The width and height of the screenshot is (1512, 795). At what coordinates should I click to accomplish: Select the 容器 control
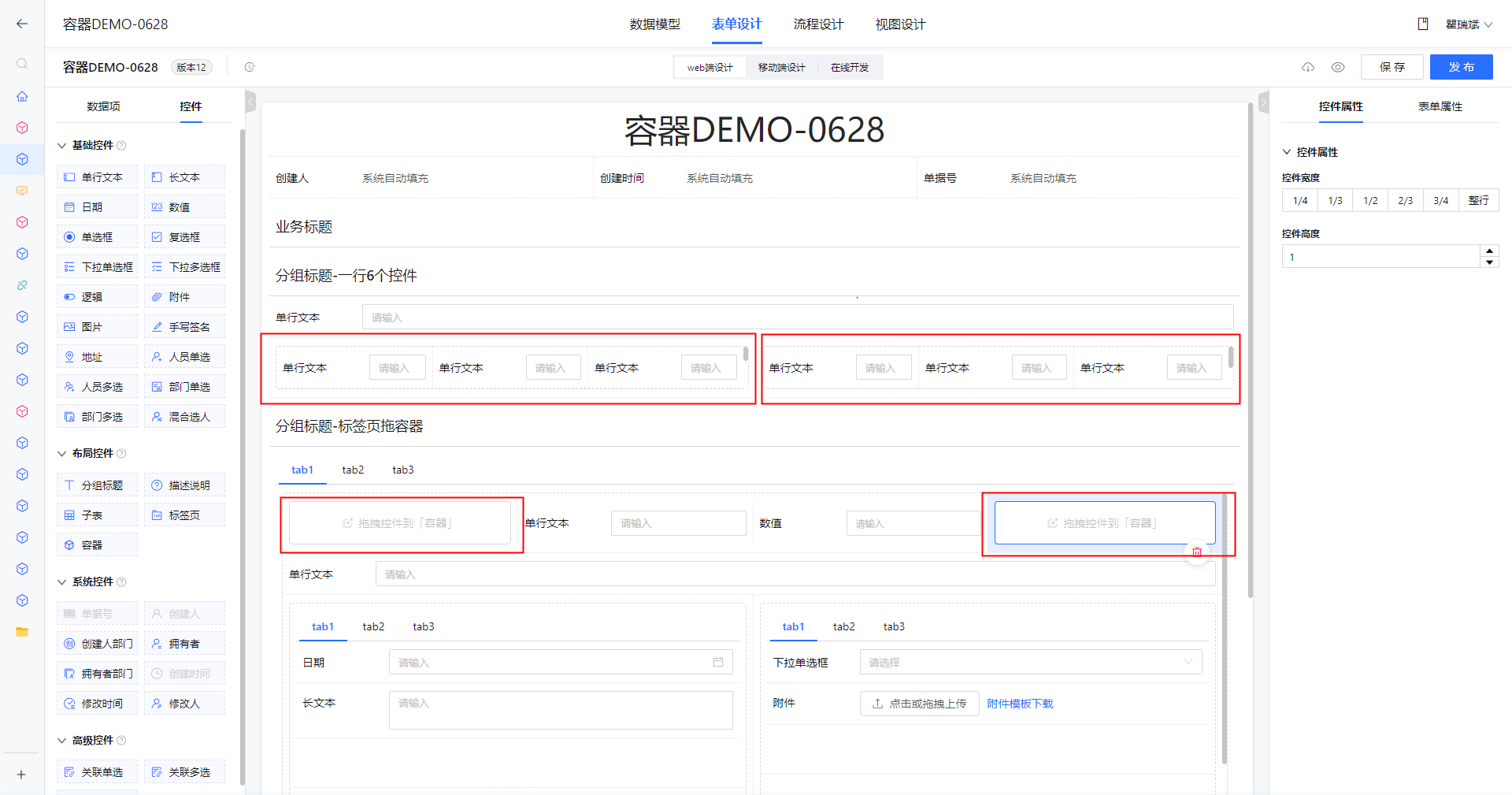tap(97, 545)
